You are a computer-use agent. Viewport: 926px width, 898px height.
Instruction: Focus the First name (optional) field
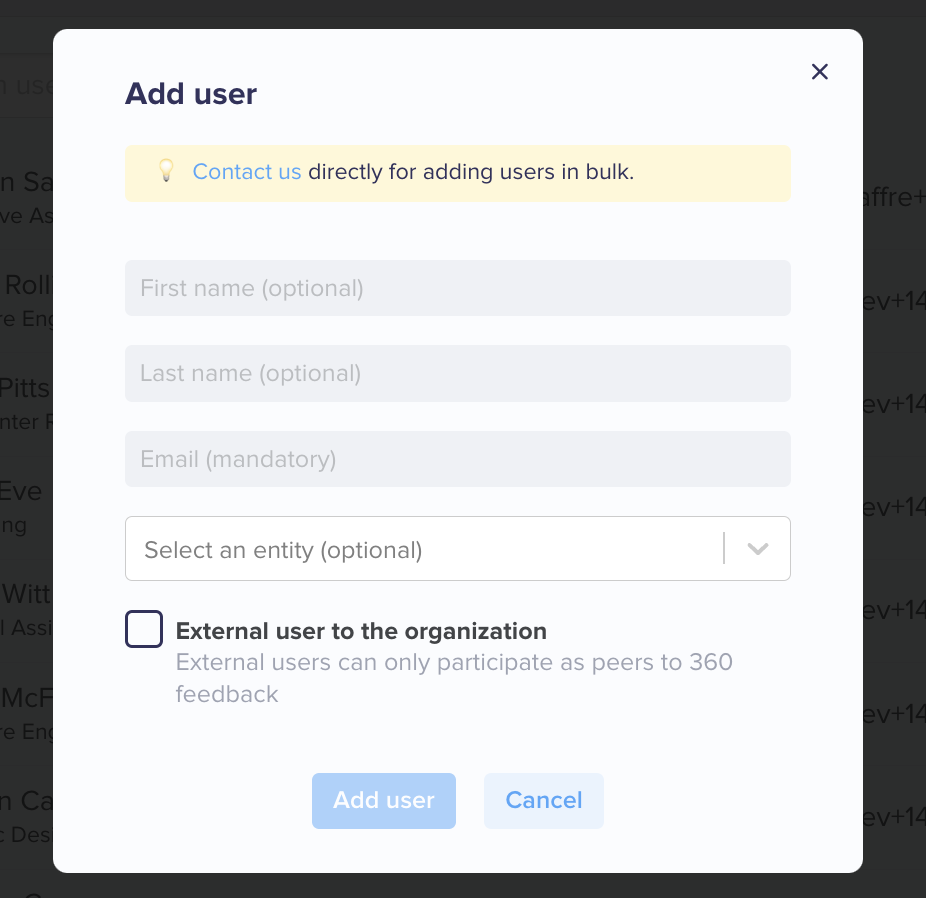(x=458, y=288)
